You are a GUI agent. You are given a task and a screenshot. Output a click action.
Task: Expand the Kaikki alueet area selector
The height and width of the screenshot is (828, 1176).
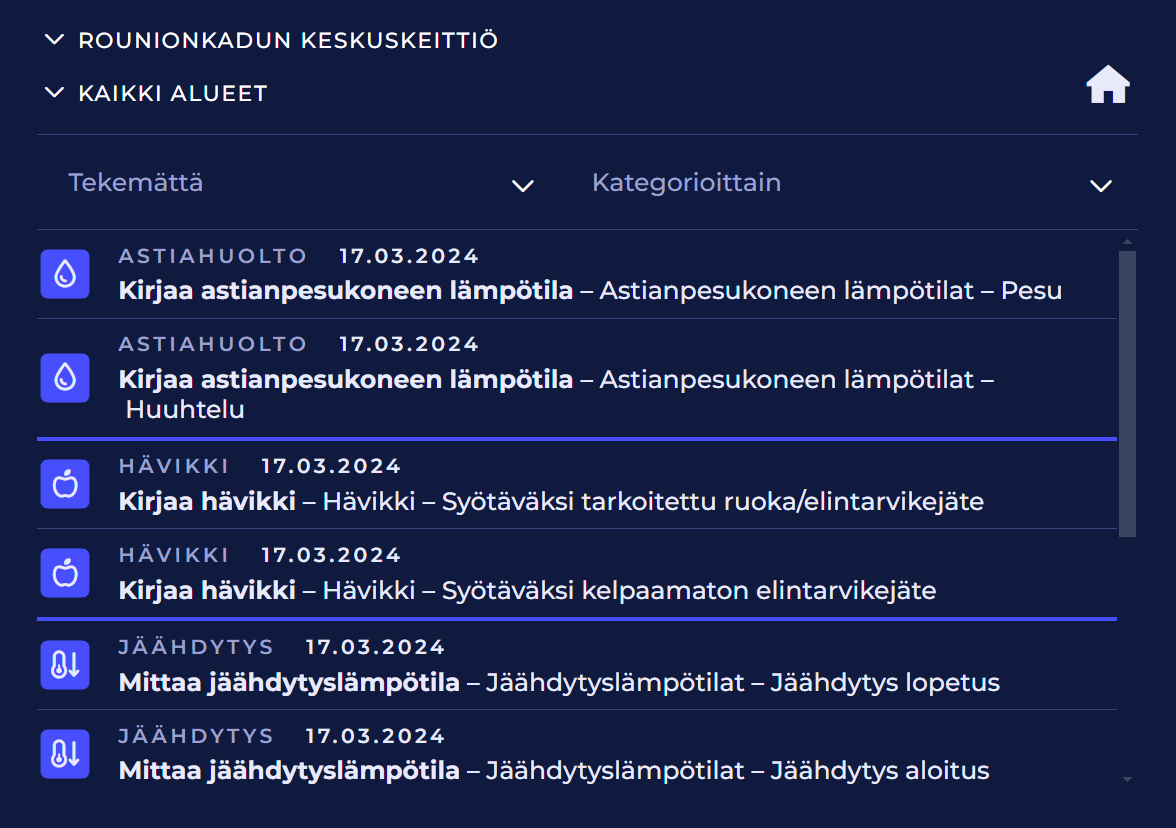tap(157, 94)
